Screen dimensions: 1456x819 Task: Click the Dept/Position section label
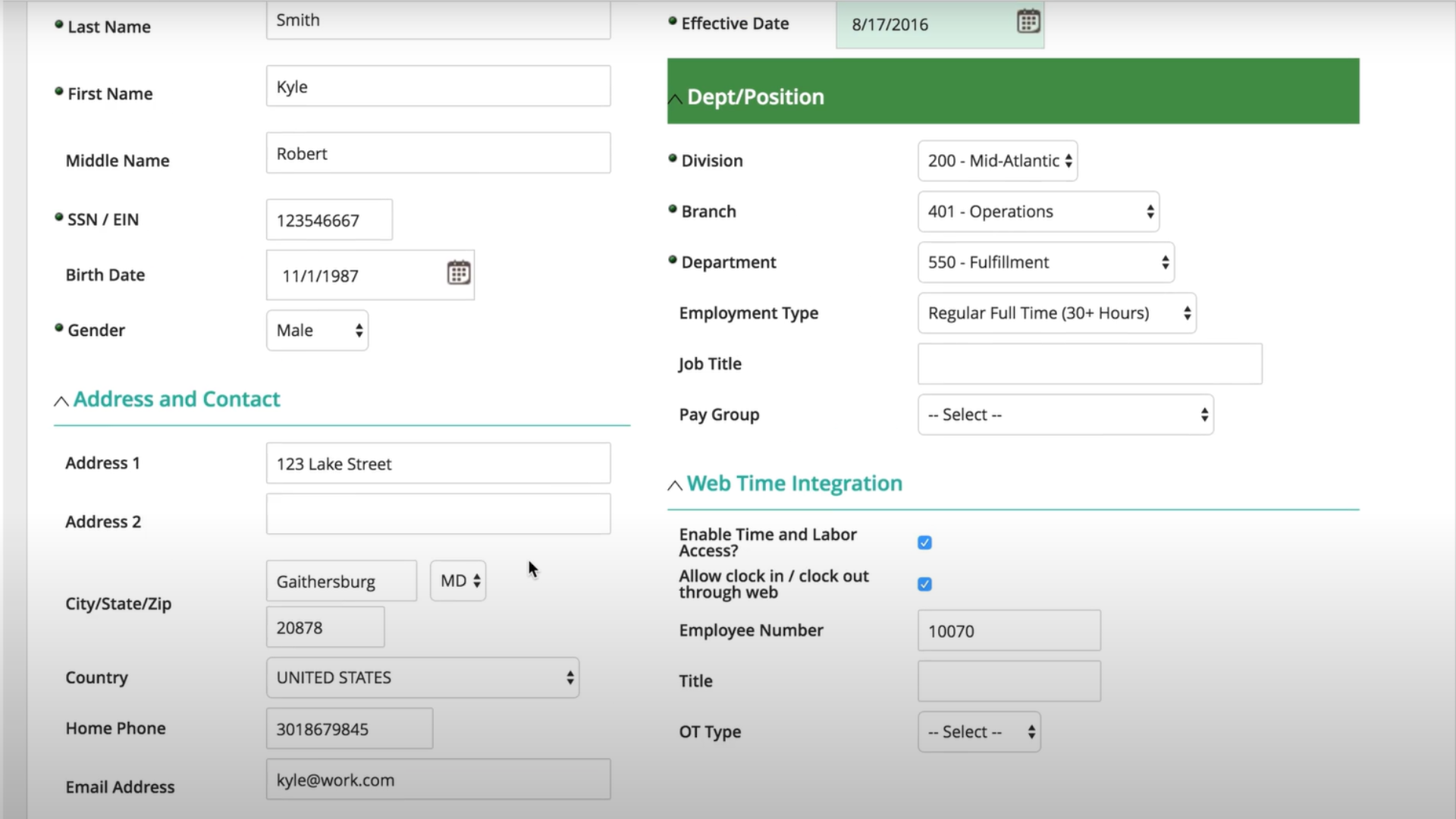(x=755, y=96)
